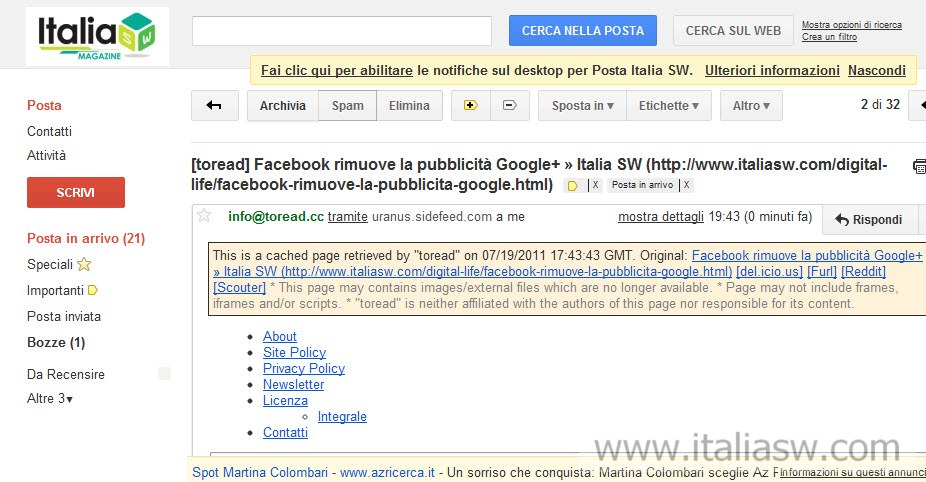Hide the notification bar with Nascondi

coord(876,70)
